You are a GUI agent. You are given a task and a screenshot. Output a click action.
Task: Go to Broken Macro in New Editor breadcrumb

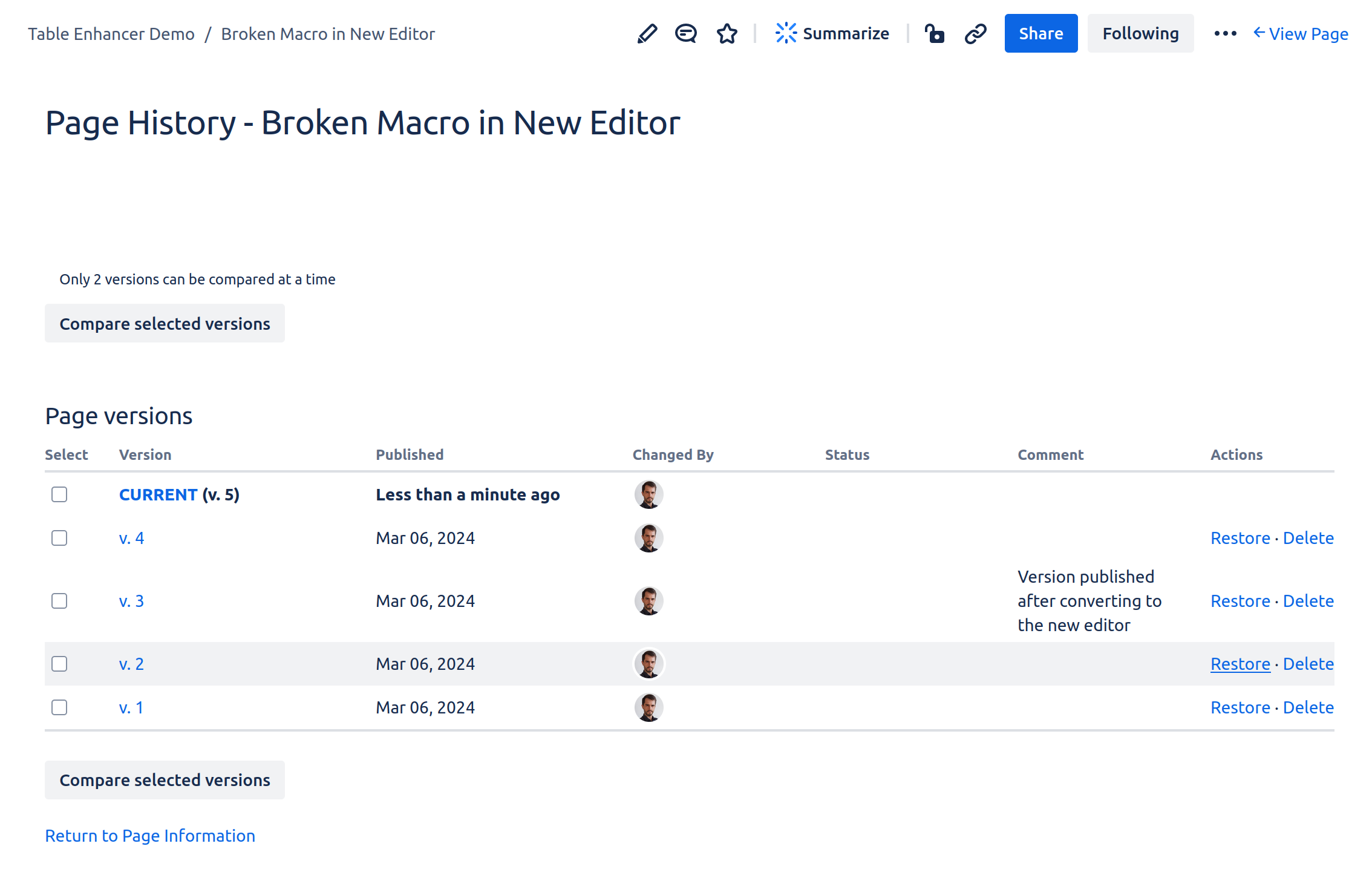pos(328,34)
